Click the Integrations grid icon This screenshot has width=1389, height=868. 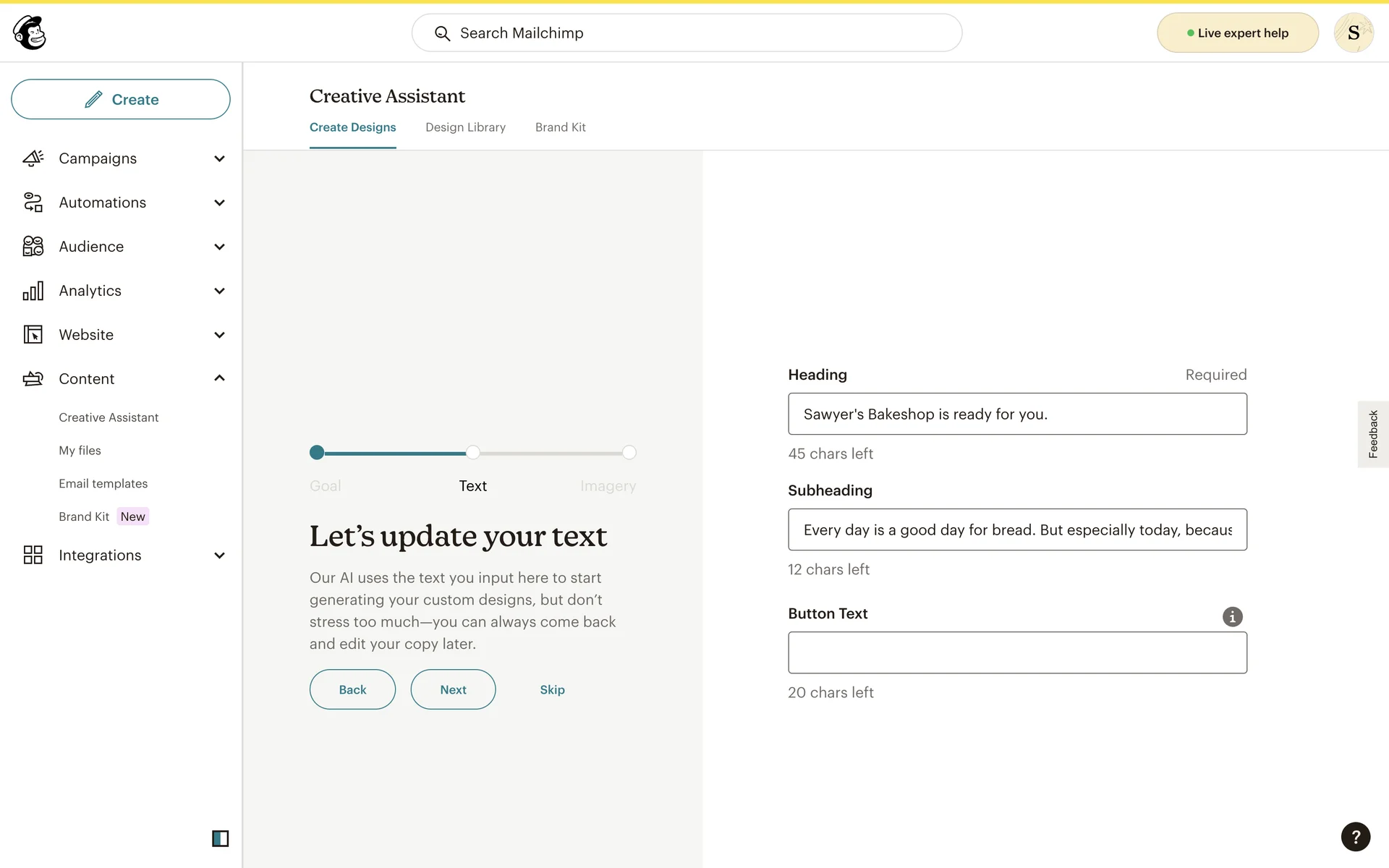coord(33,556)
